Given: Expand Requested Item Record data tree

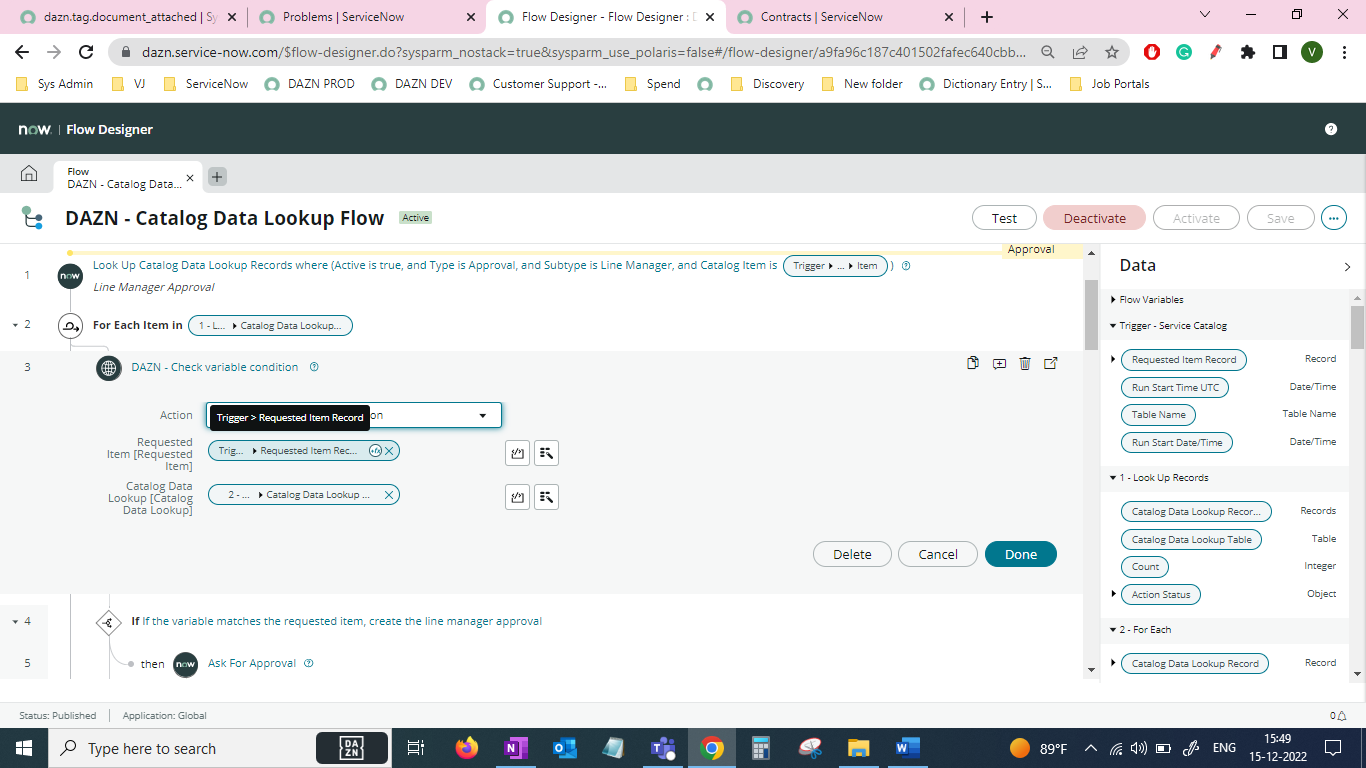Looking at the screenshot, I should [1113, 360].
